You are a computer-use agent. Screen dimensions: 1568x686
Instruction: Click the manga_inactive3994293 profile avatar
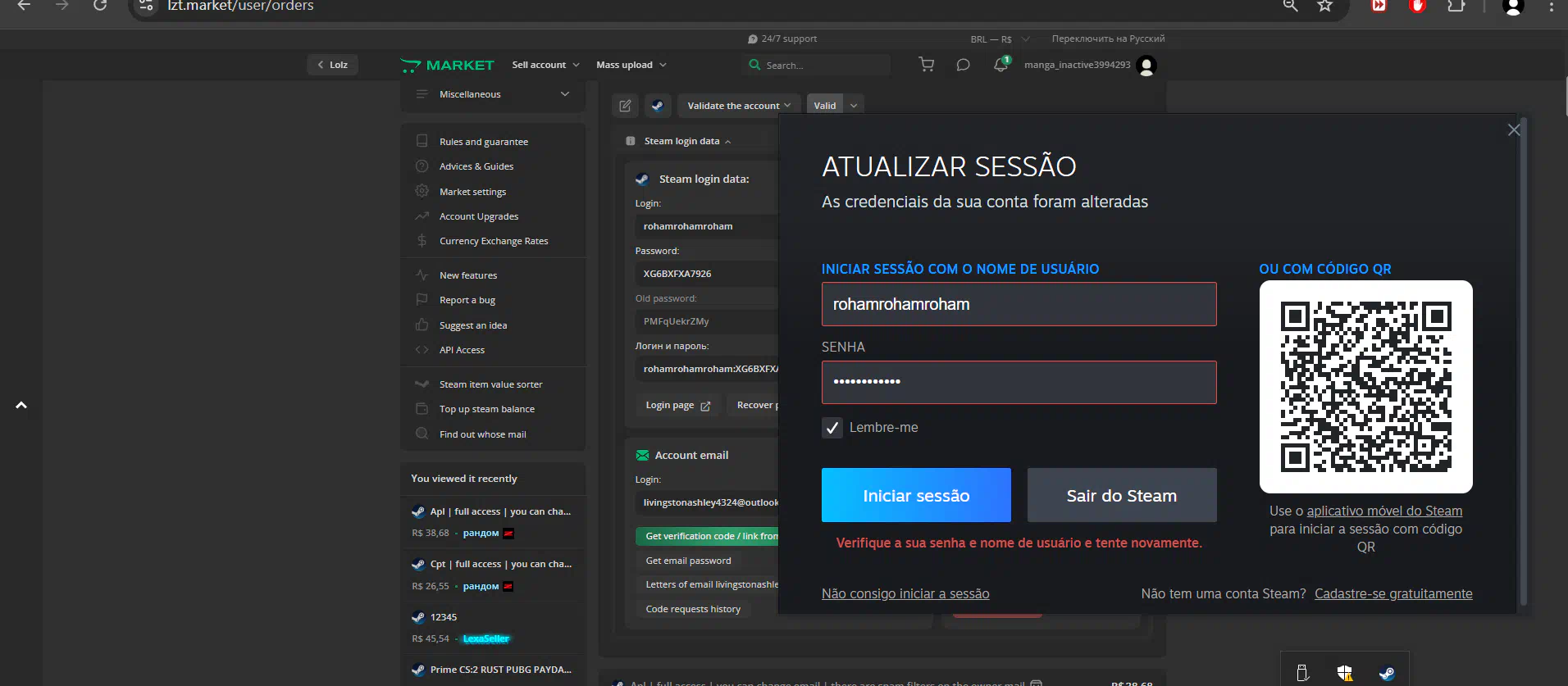tap(1147, 65)
